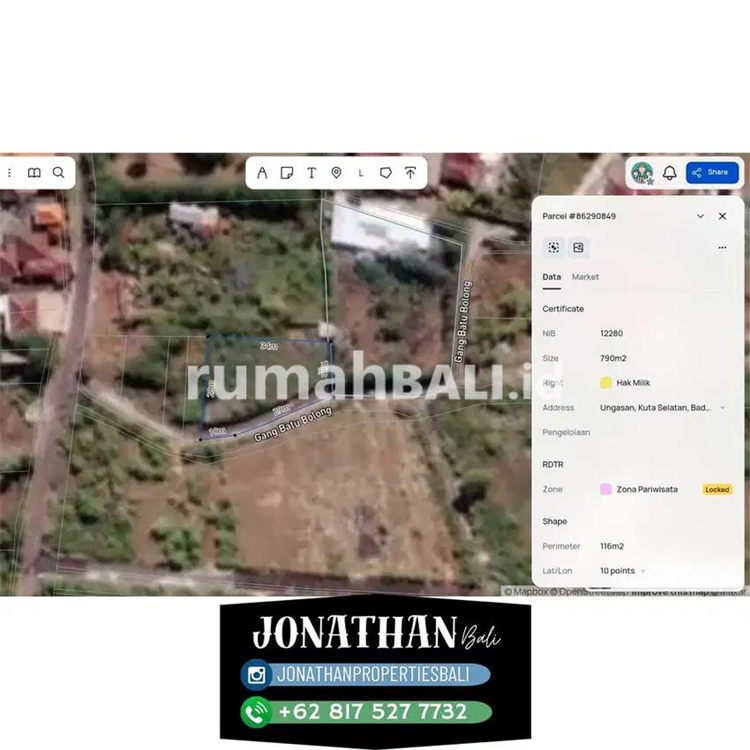Close the Parcel #86290849 panel
Screen dimensions: 750x750
tap(722, 216)
